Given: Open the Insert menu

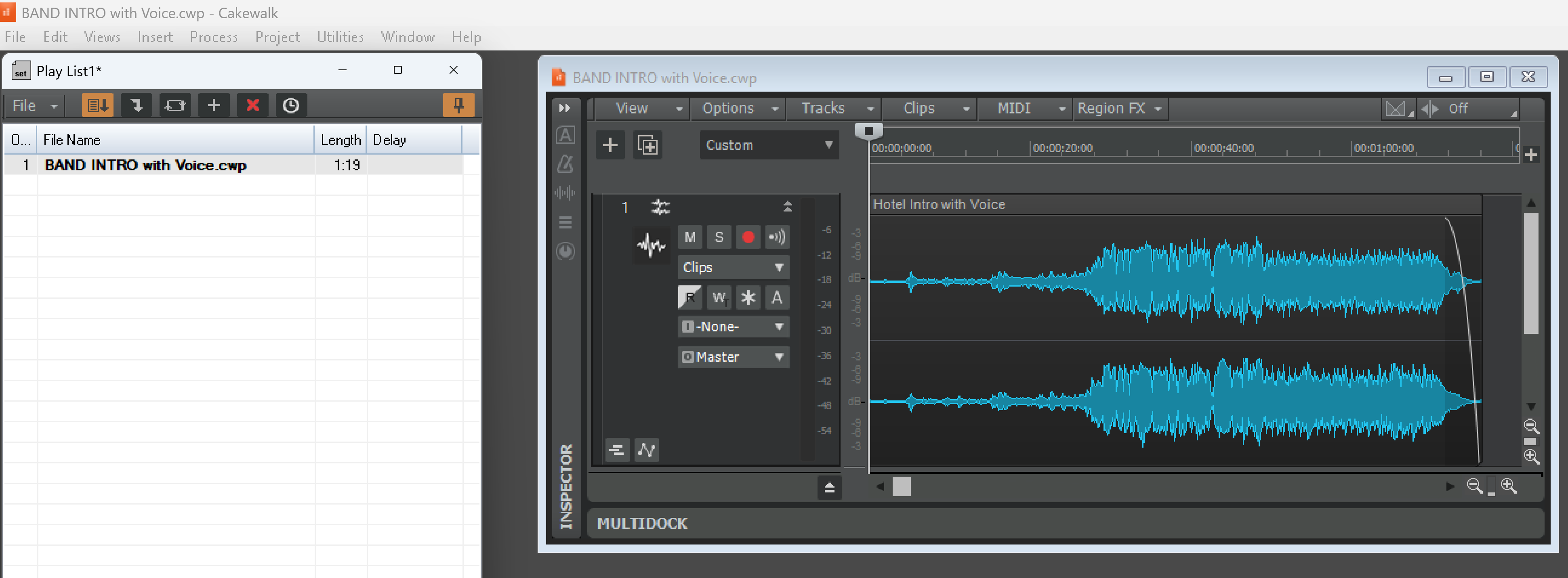Looking at the screenshot, I should [x=155, y=37].
